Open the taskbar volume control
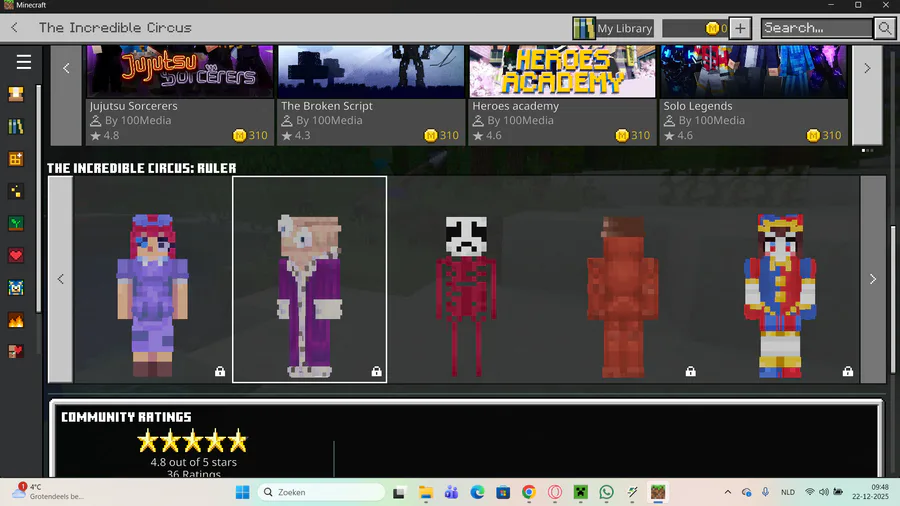This screenshot has height=506, width=900. click(824, 492)
